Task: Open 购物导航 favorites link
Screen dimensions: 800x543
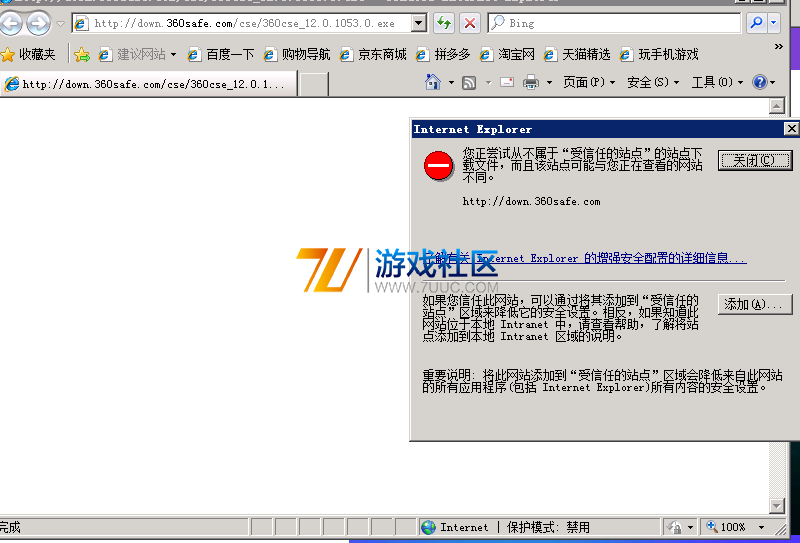Action: 296,55
